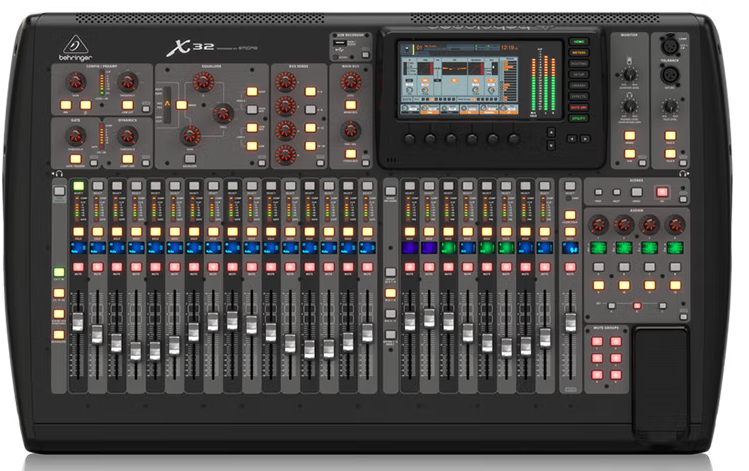Mute channel 1 with its MUTE button
The image size is (749, 471).
click(78, 267)
